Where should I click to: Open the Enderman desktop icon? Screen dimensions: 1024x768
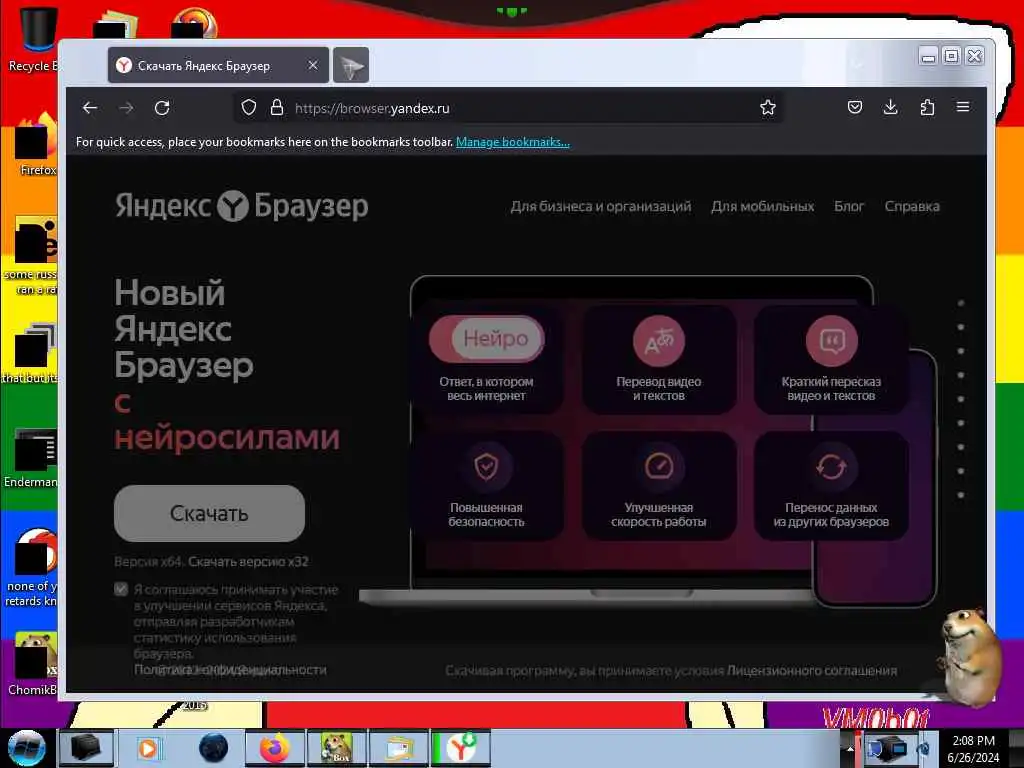(31, 457)
